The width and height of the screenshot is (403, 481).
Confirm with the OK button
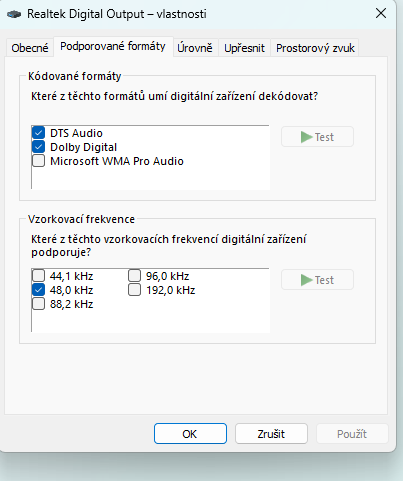point(190,434)
